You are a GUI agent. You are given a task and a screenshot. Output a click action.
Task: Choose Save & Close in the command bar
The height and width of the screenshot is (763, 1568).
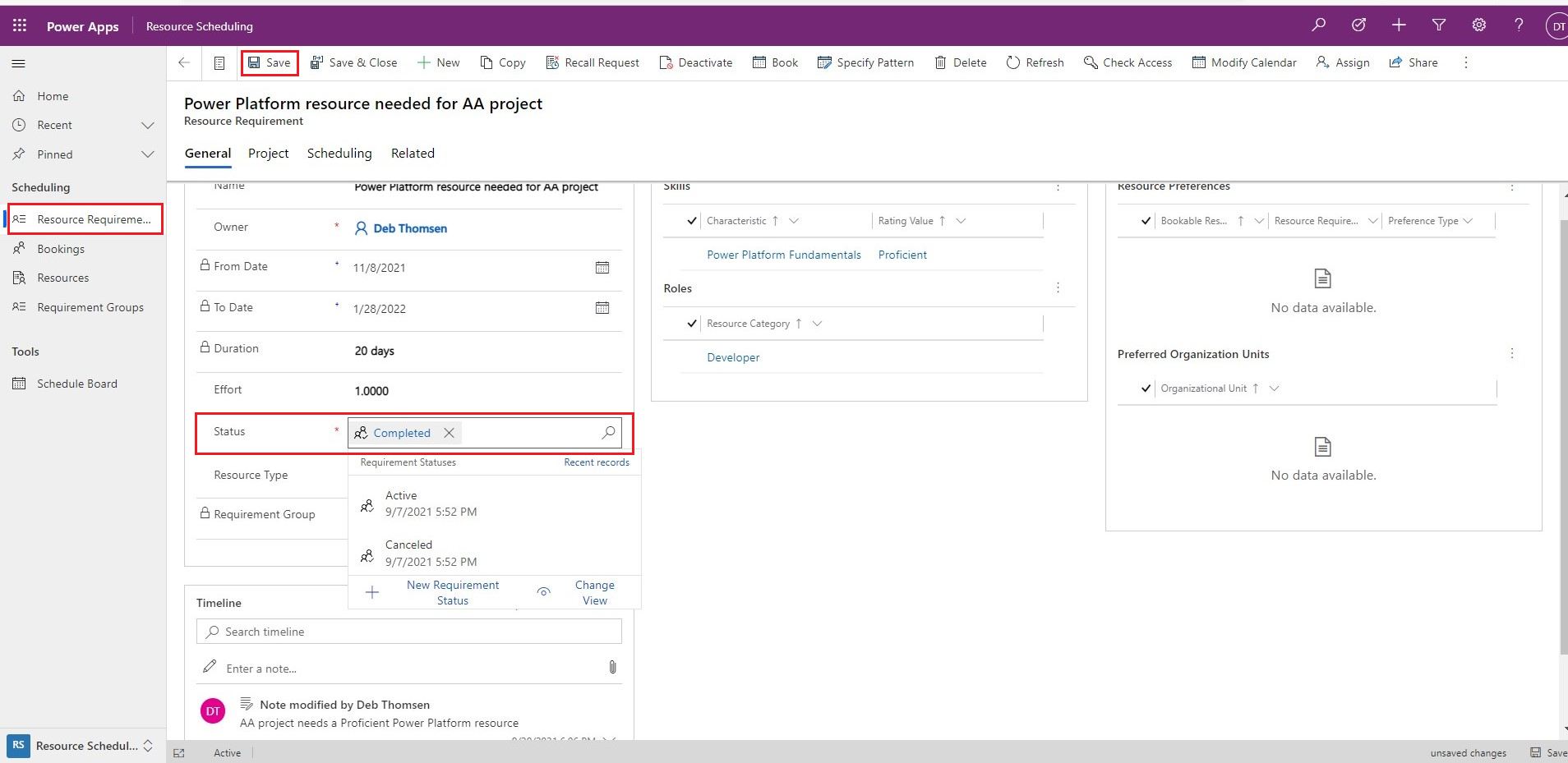(x=353, y=62)
